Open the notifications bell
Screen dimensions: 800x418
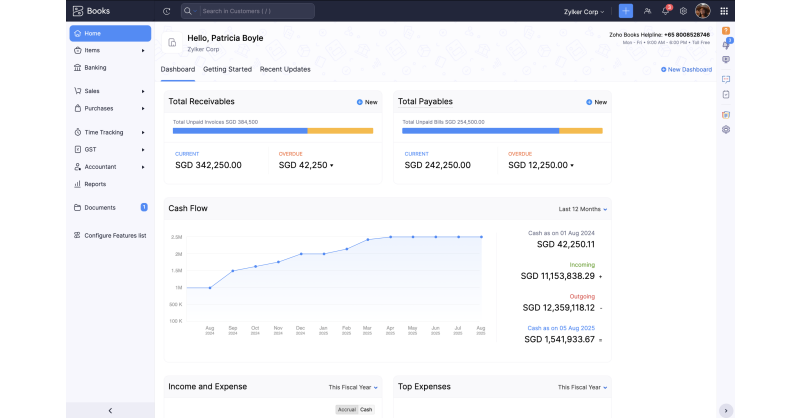pos(665,11)
